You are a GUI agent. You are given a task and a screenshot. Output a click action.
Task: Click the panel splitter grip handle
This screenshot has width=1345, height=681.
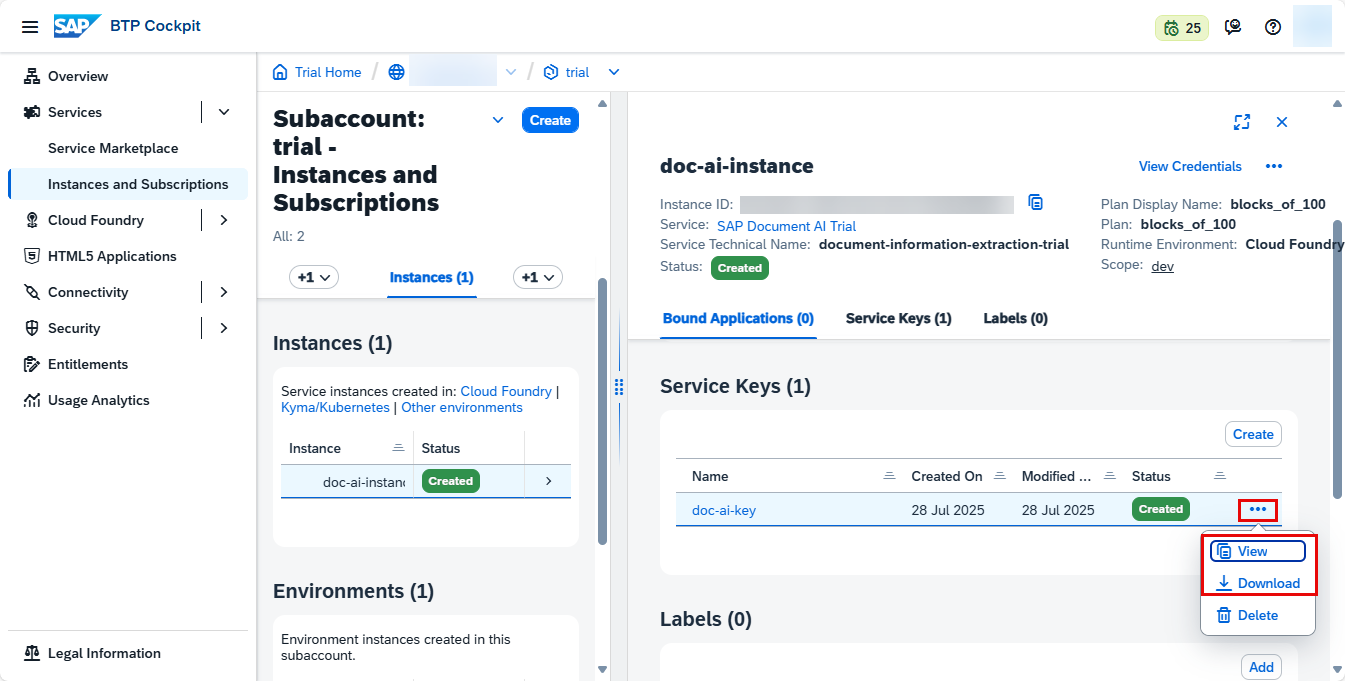click(x=619, y=387)
